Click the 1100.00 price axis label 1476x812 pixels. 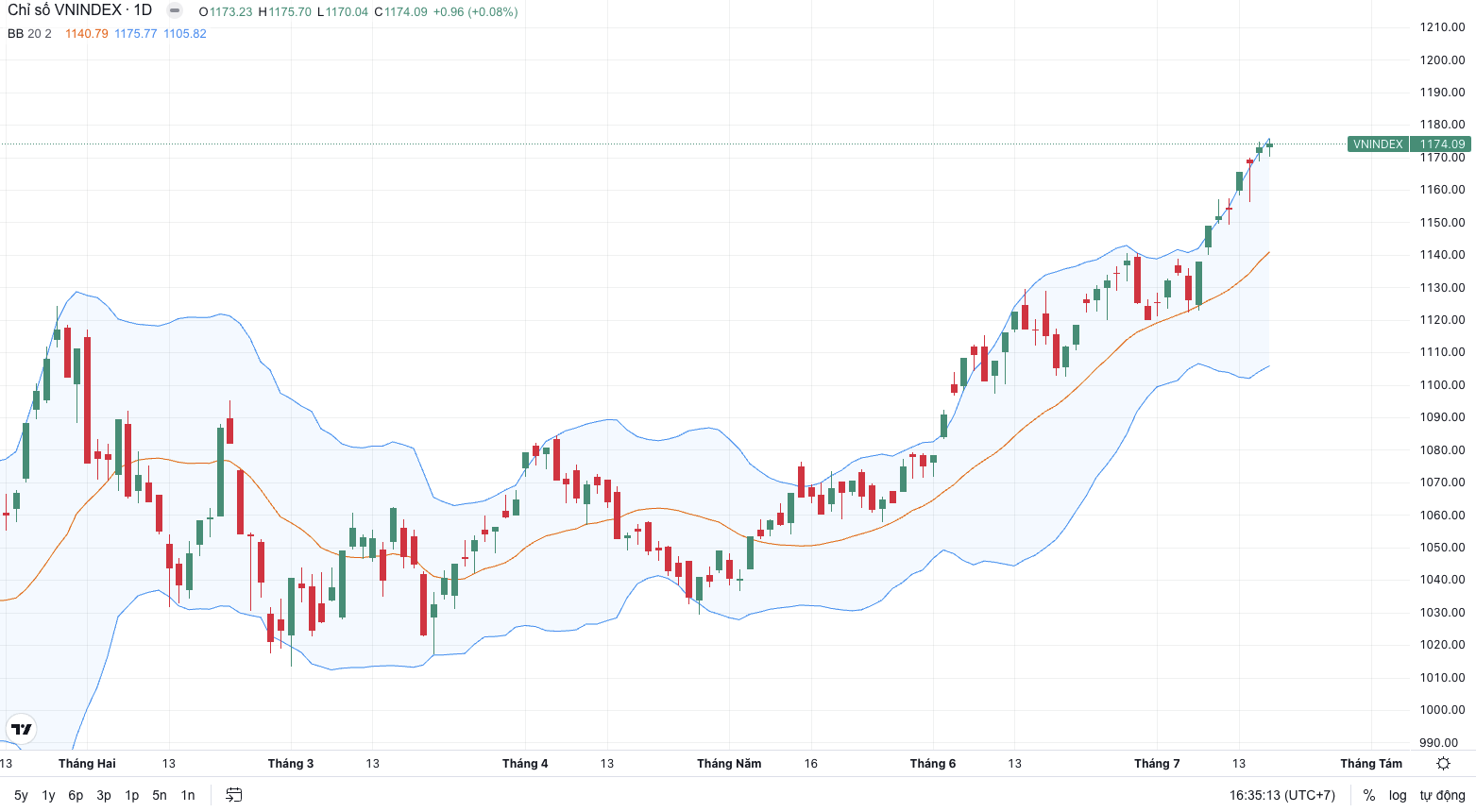click(x=1442, y=384)
